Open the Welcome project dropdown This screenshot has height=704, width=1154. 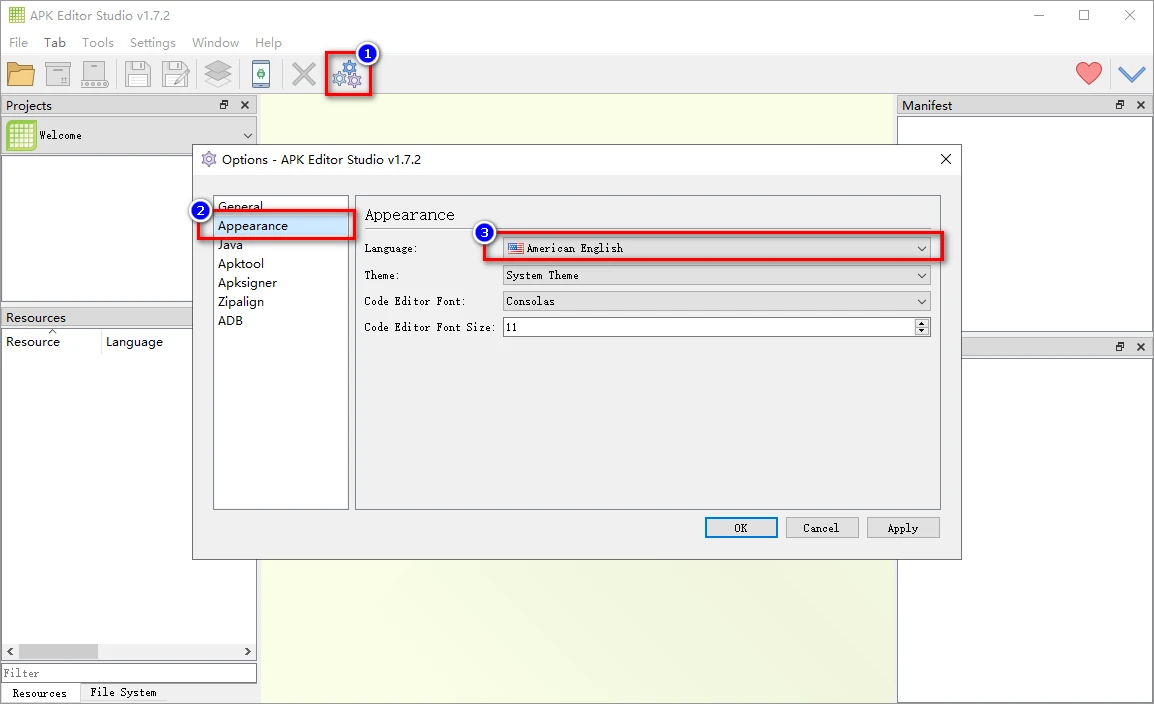pyautogui.click(x=130, y=135)
